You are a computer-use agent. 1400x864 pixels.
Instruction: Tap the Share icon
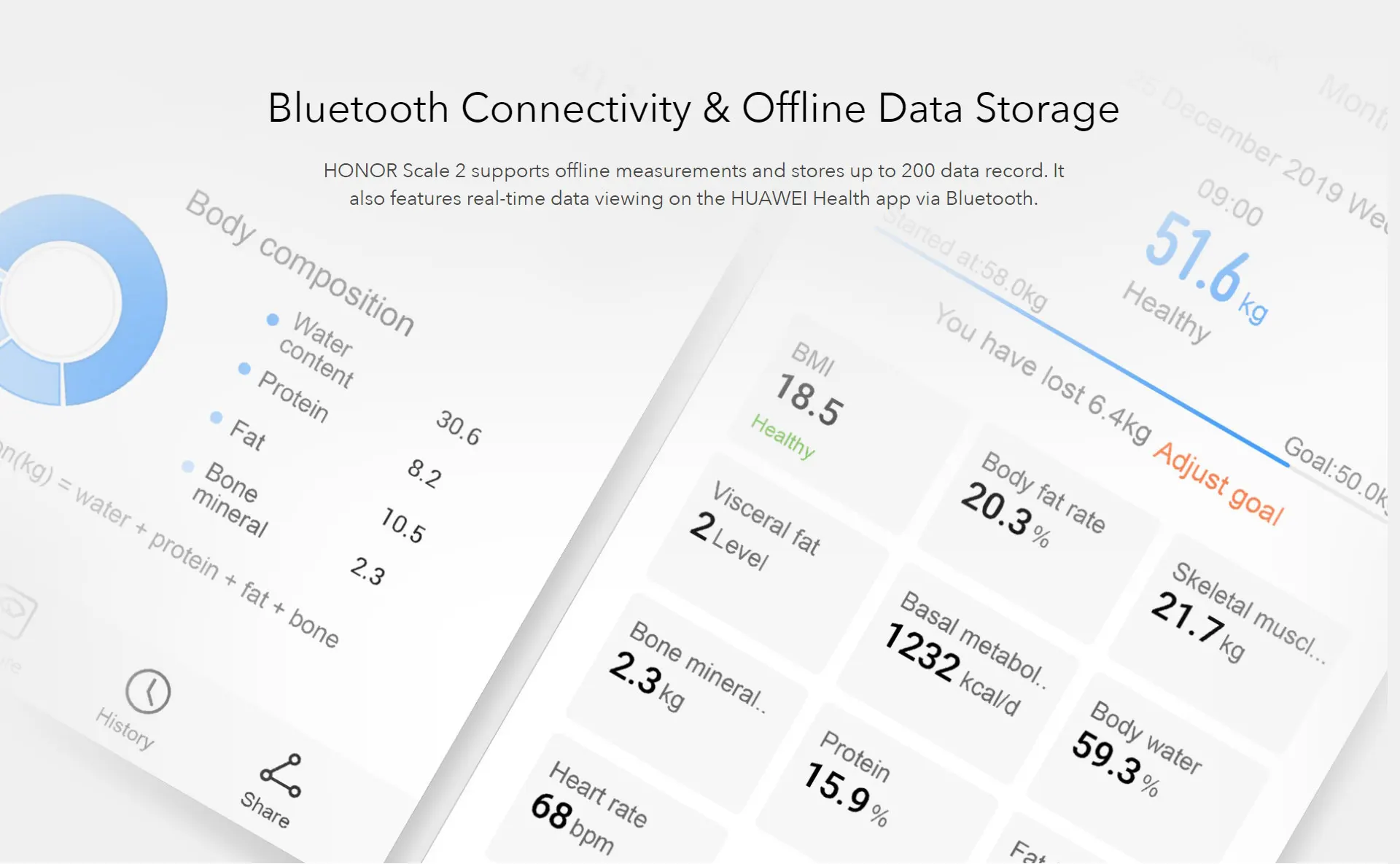point(281,776)
